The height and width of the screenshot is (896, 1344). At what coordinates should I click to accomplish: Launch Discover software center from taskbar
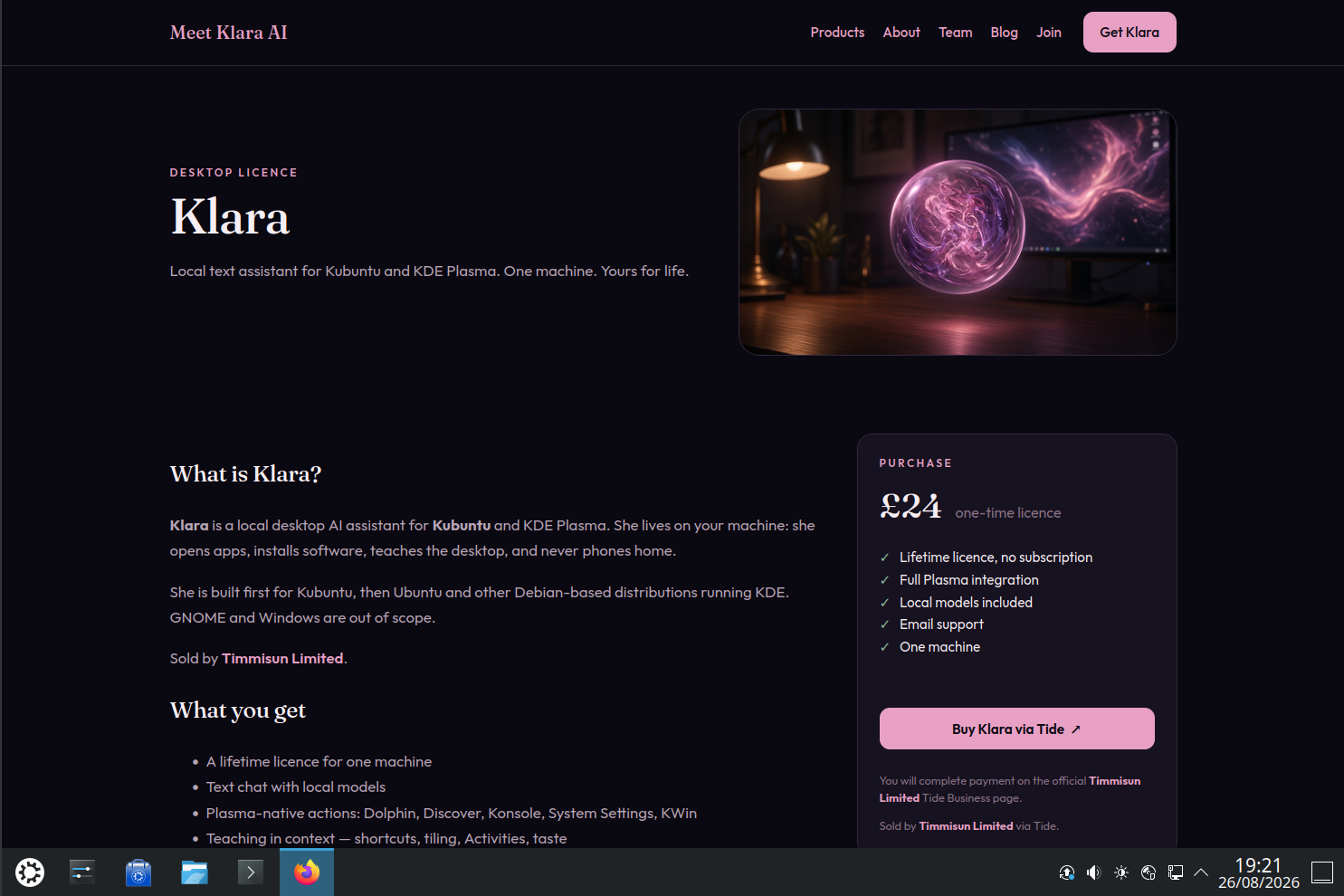pos(138,872)
